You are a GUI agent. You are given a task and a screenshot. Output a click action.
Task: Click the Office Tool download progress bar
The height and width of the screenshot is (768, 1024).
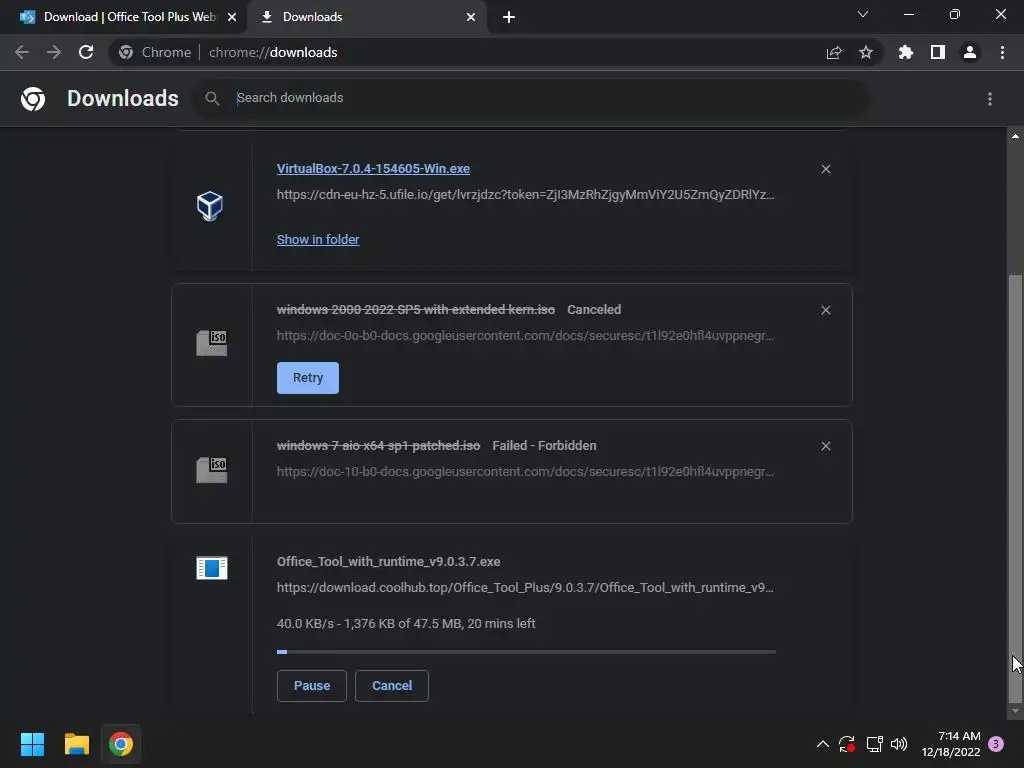(526, 652)
